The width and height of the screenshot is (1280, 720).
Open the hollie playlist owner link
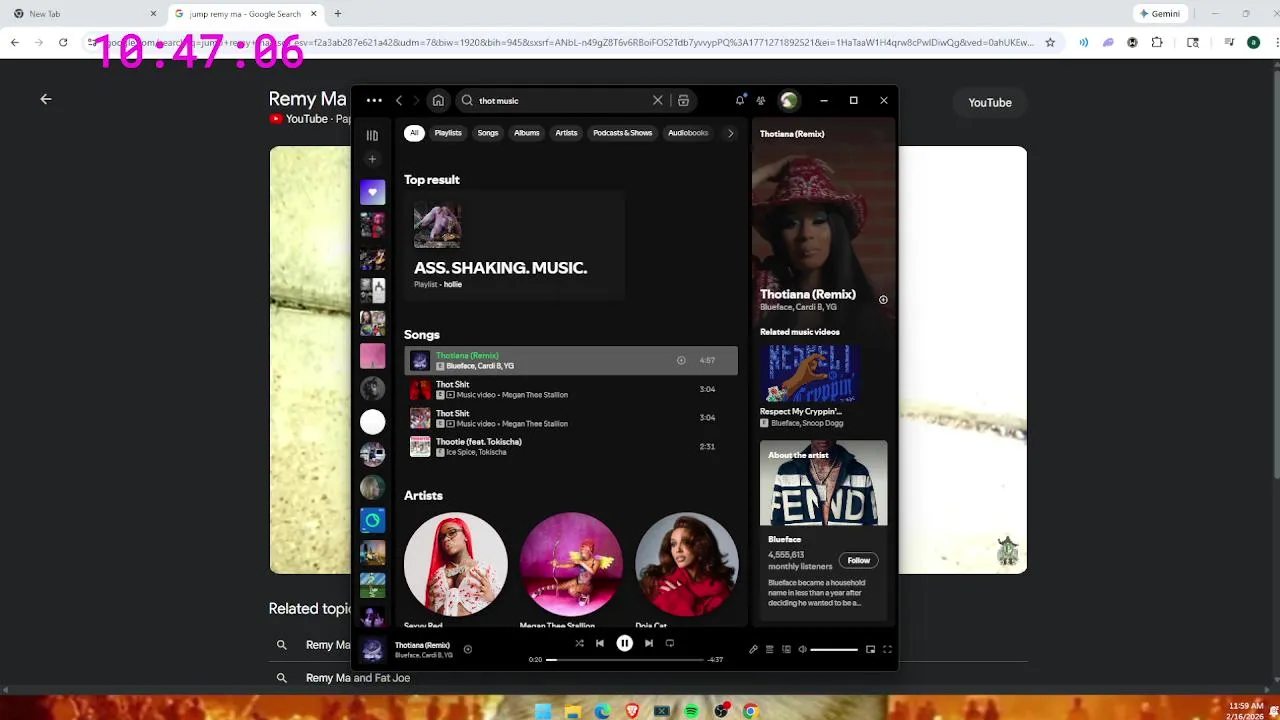tap(453, 285)
